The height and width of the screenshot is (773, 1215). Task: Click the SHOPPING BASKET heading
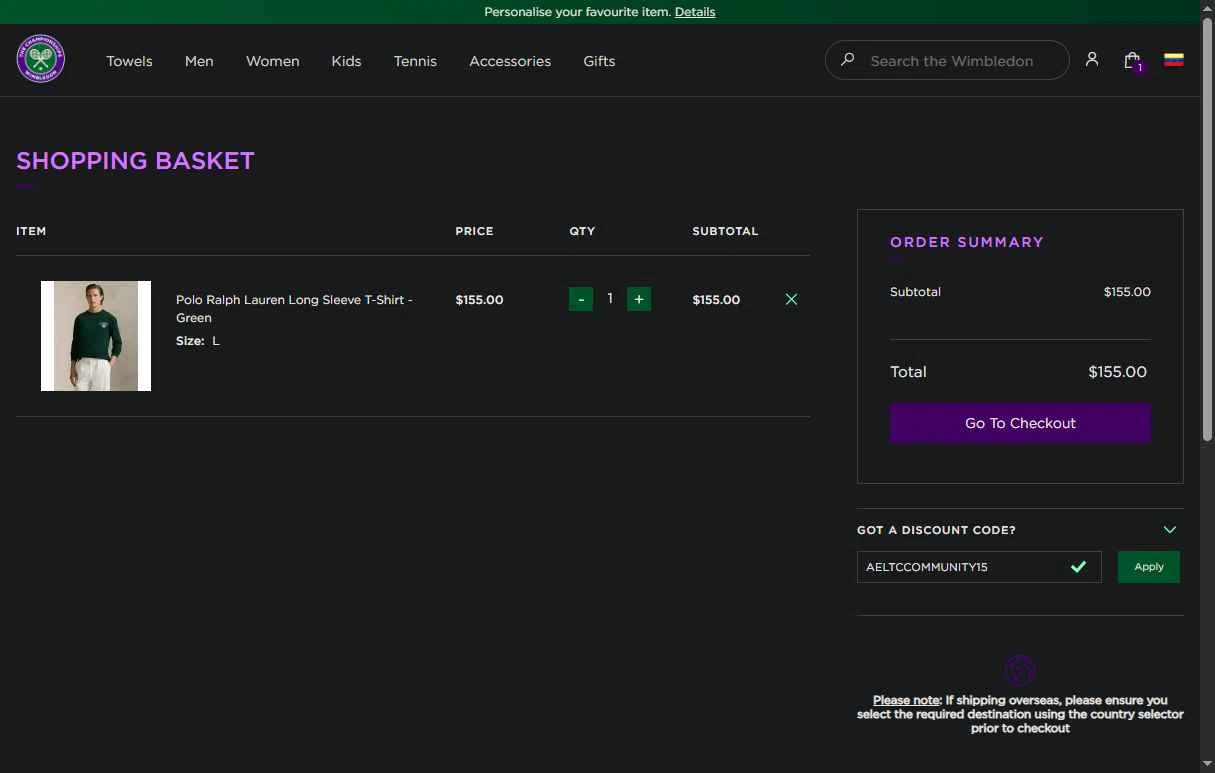[x=135, y=161]
